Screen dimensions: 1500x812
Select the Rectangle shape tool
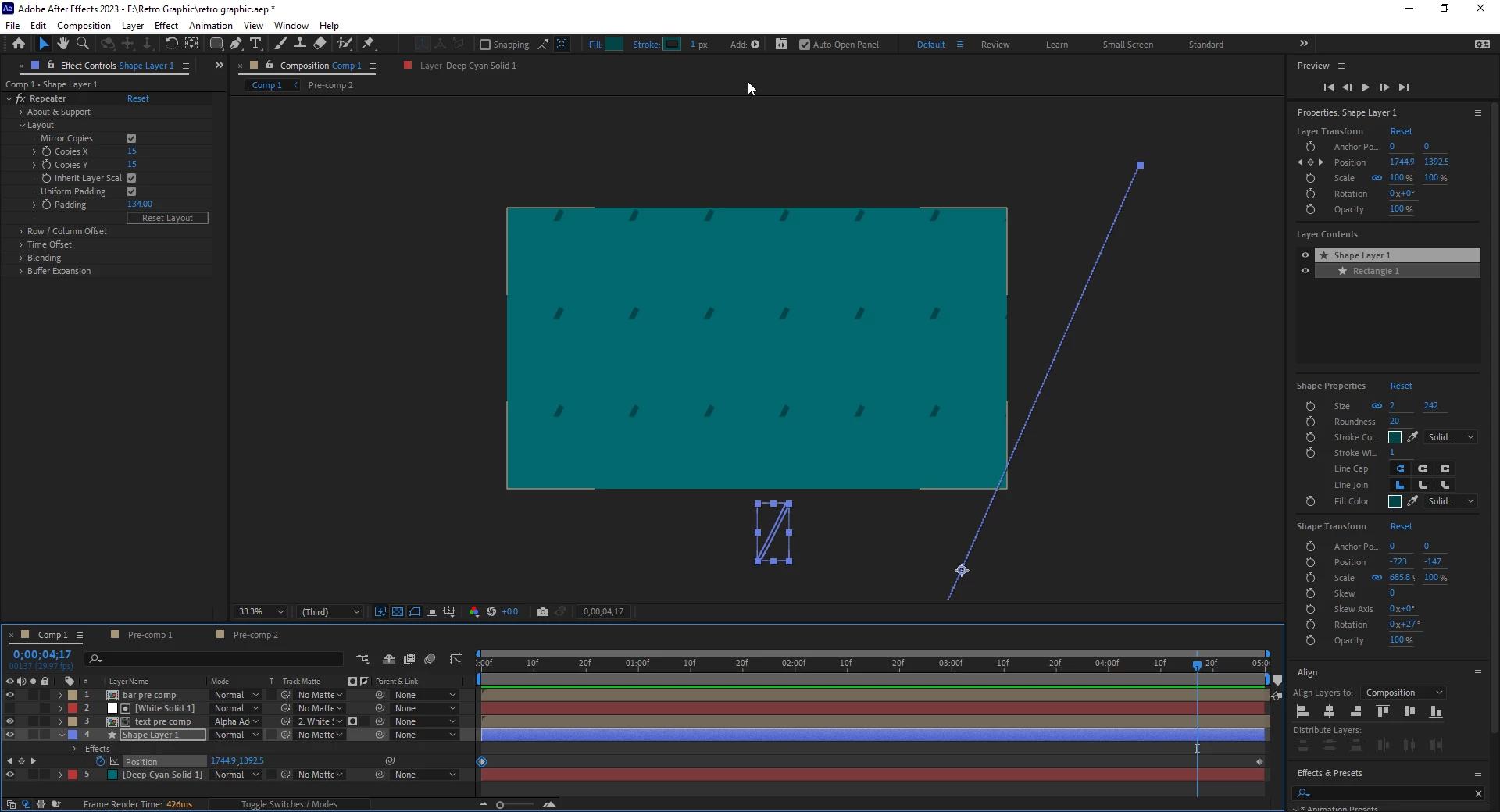tap(216, 44)
